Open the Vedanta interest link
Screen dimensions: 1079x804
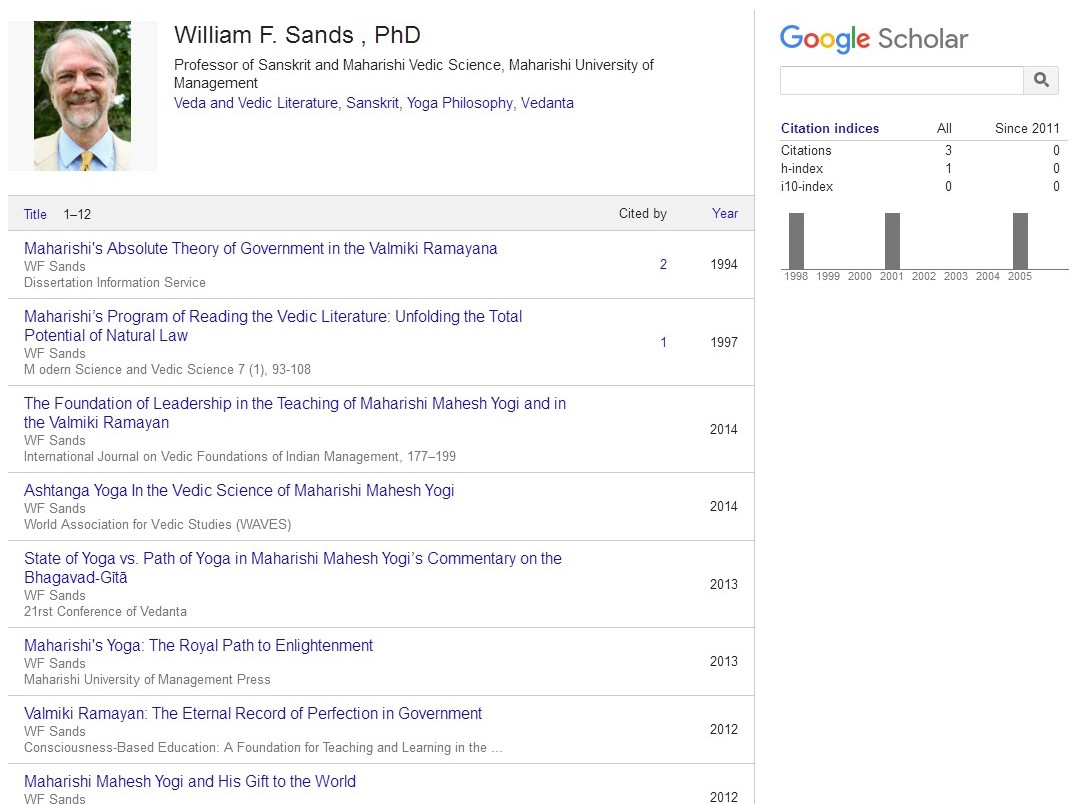(547, 103)
